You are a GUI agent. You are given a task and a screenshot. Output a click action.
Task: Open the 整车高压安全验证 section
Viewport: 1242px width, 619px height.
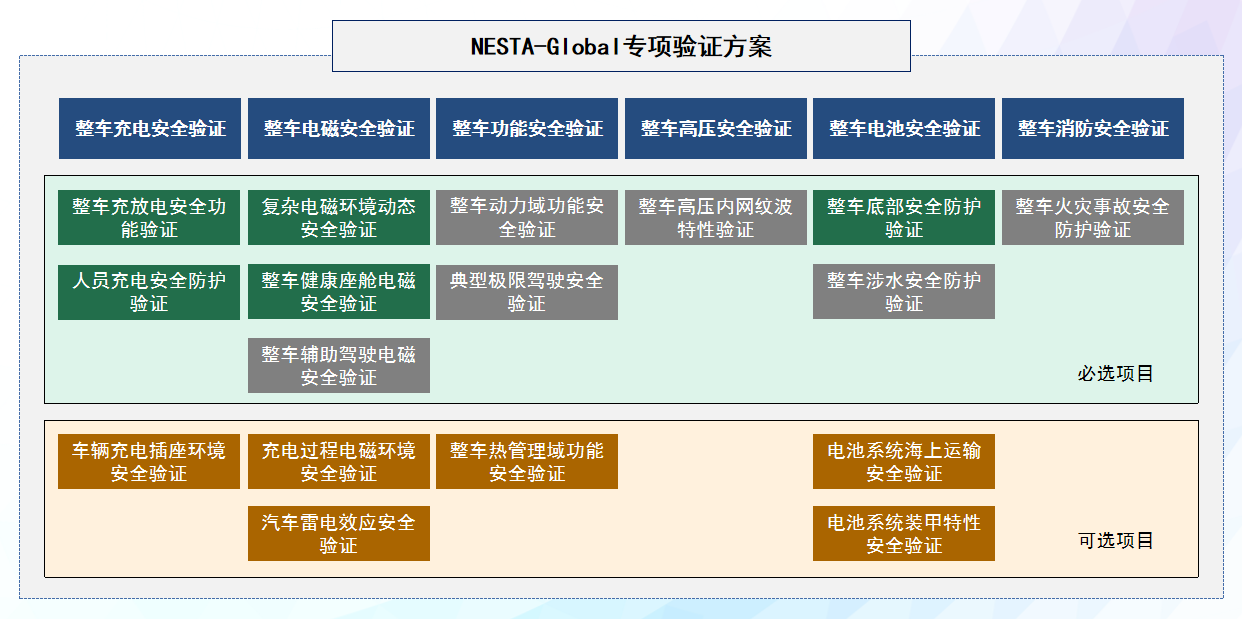coord(715,128)
